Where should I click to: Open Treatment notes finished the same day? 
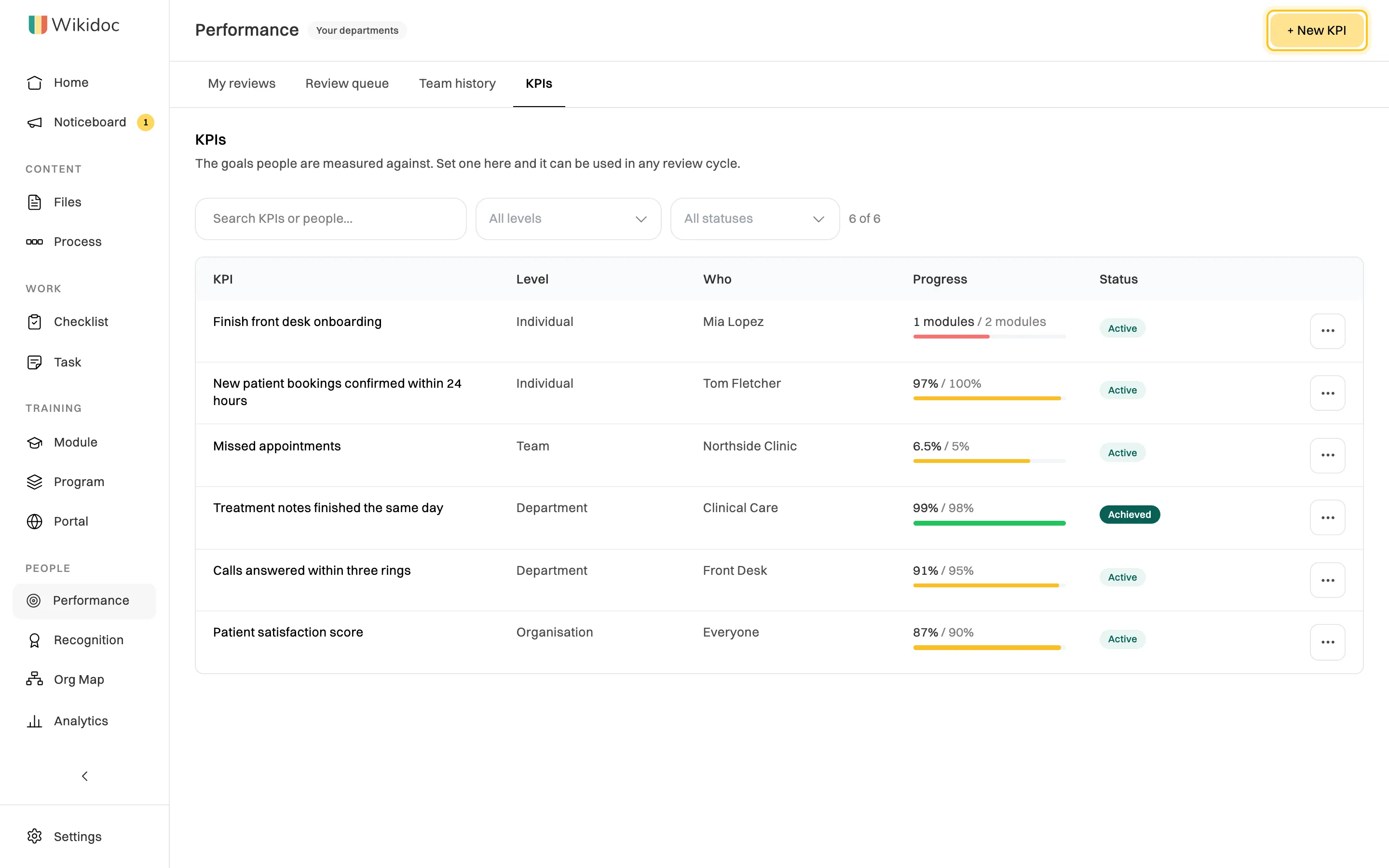(328, 508)
